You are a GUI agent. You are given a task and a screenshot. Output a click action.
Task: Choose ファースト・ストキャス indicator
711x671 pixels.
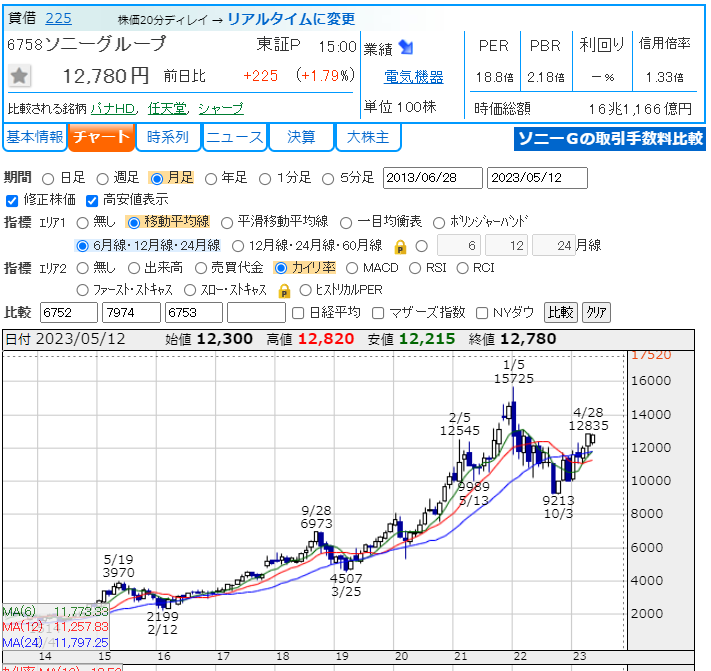[83, 290]
